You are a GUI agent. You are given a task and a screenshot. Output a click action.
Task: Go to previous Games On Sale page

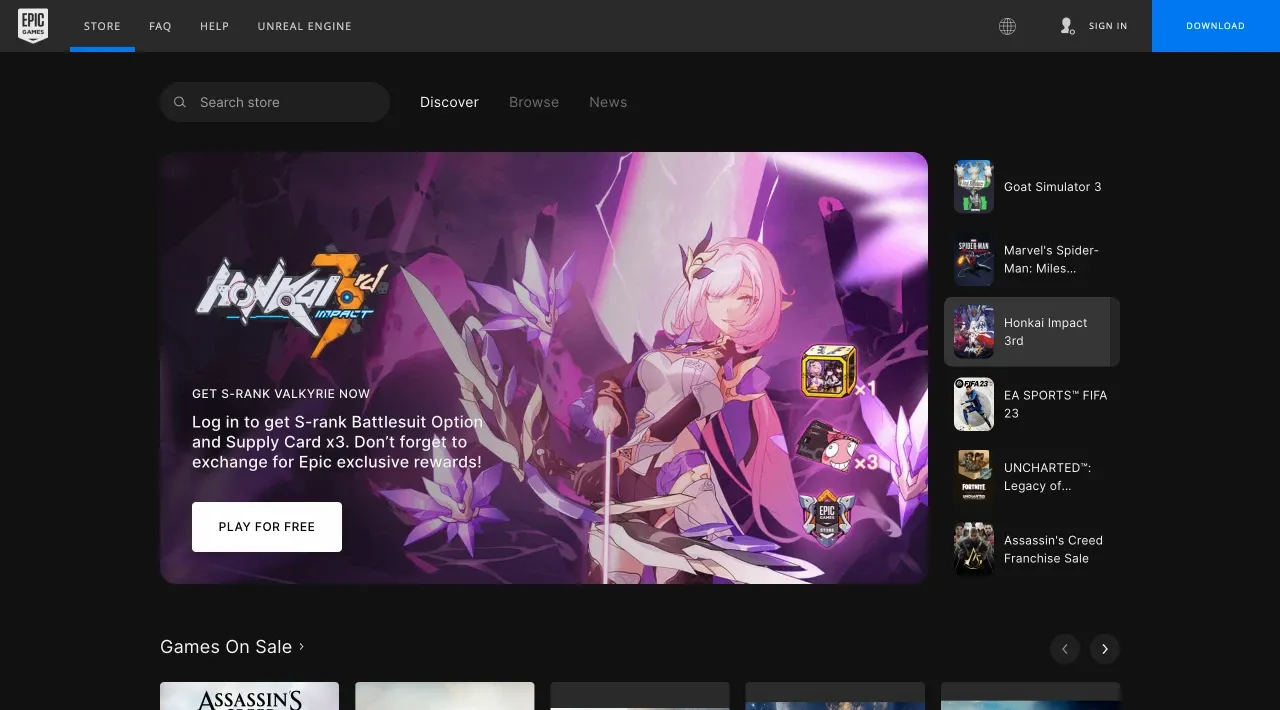(x=1065, y=649)
